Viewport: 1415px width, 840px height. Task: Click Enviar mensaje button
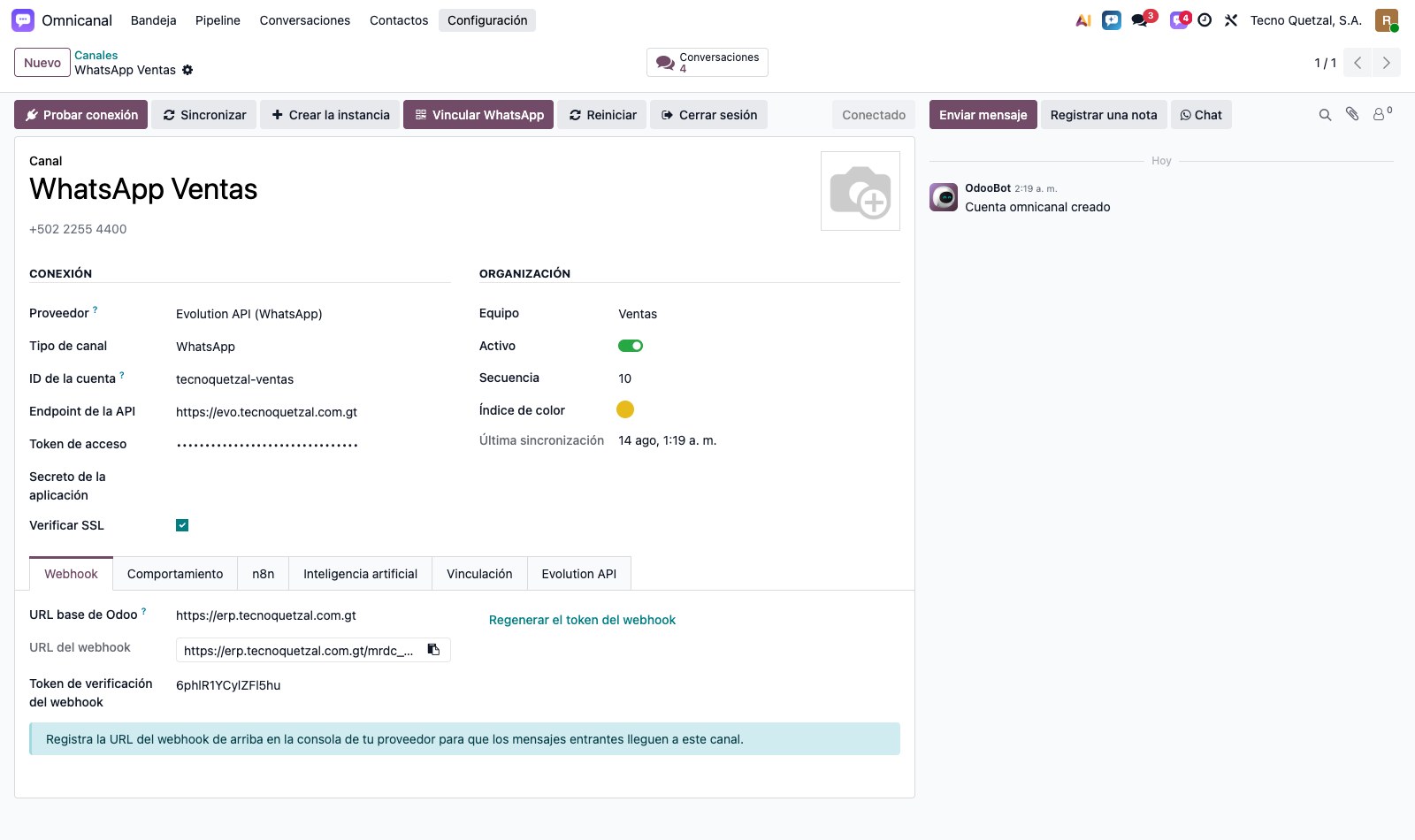(x=983, y=115)
